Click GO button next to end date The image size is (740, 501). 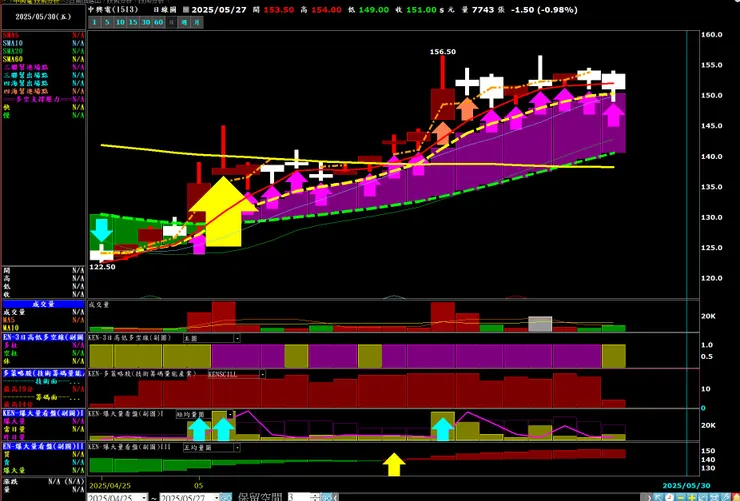(x=226, y=498)
